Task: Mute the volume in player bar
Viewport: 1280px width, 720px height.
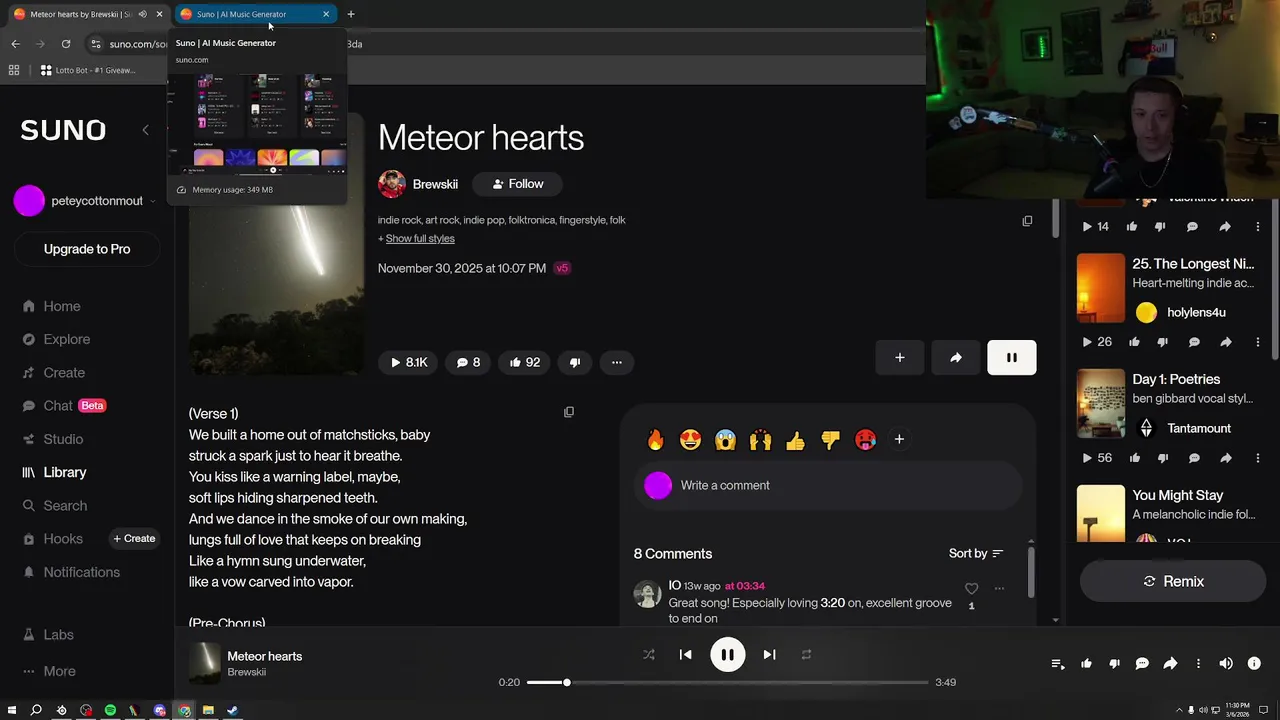Action: [1226, 663]
